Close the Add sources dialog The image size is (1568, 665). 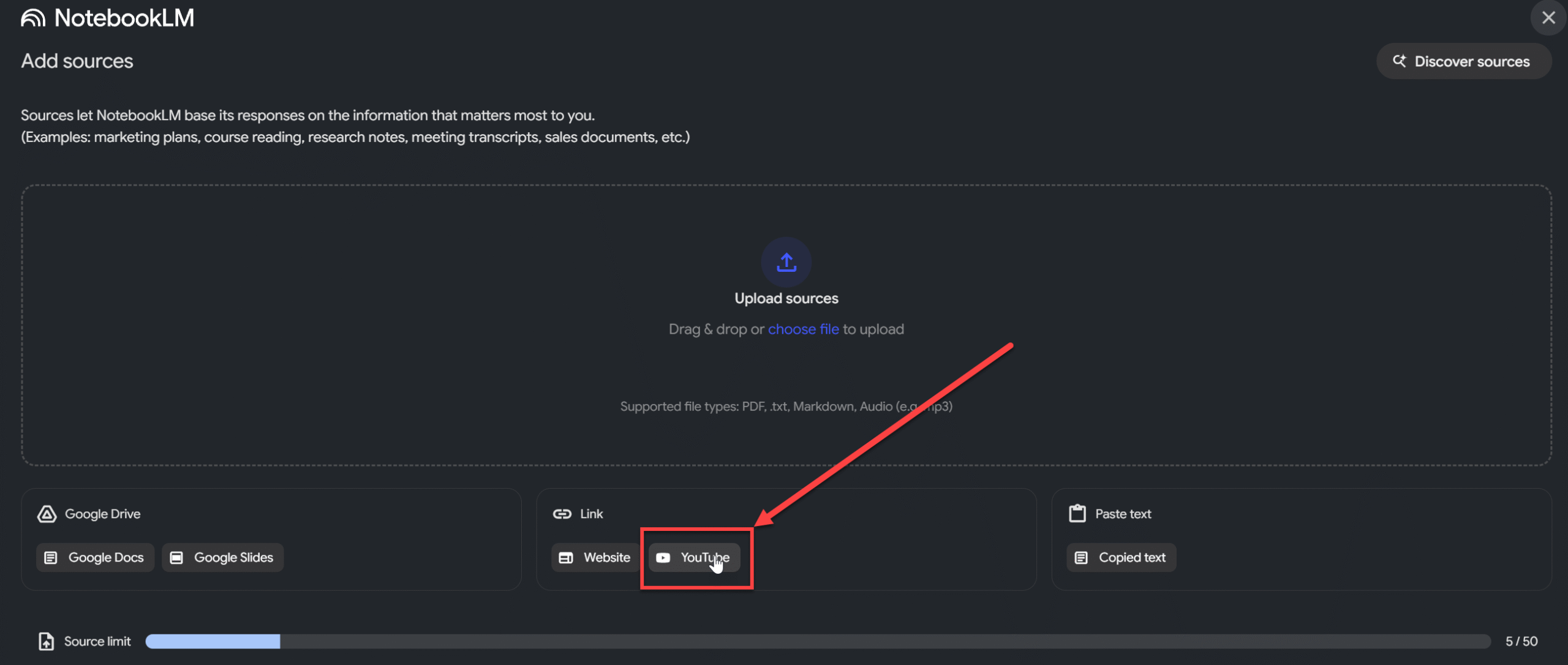click(x=1548, y=18)
